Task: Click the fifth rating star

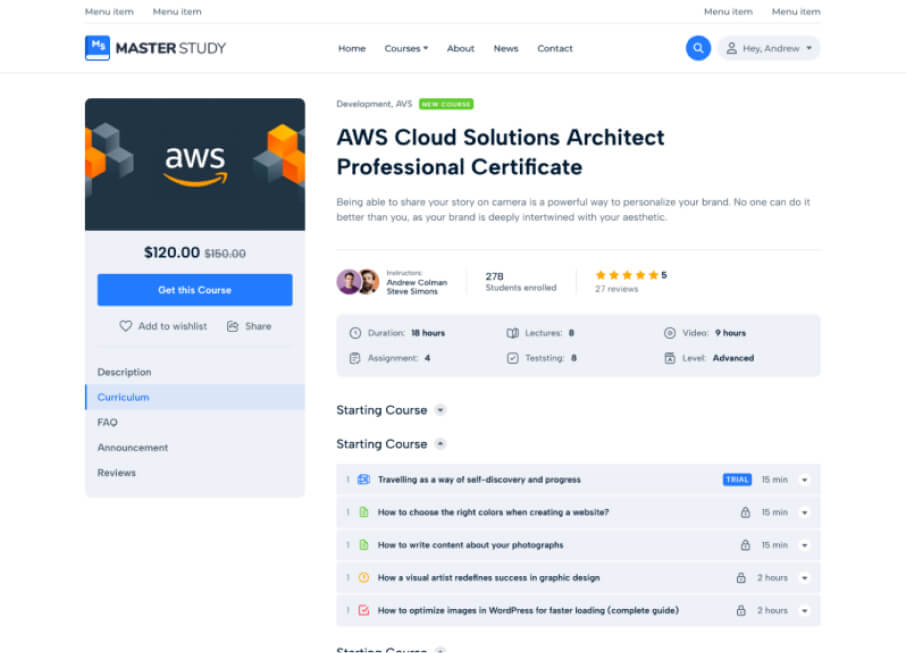Action: [x=653, y=274]
